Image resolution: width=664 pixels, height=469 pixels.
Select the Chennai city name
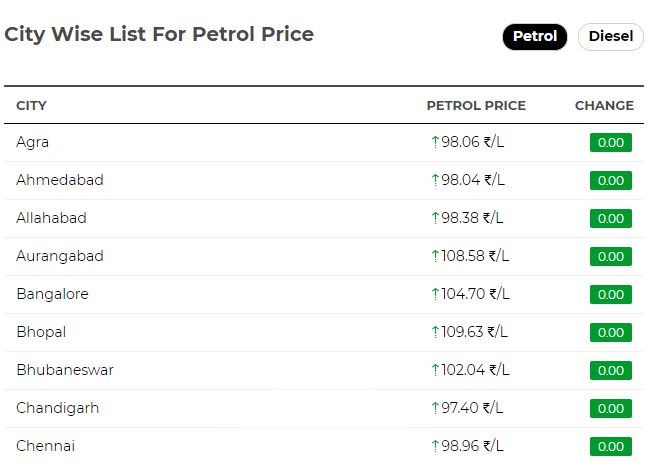point(46,446)
